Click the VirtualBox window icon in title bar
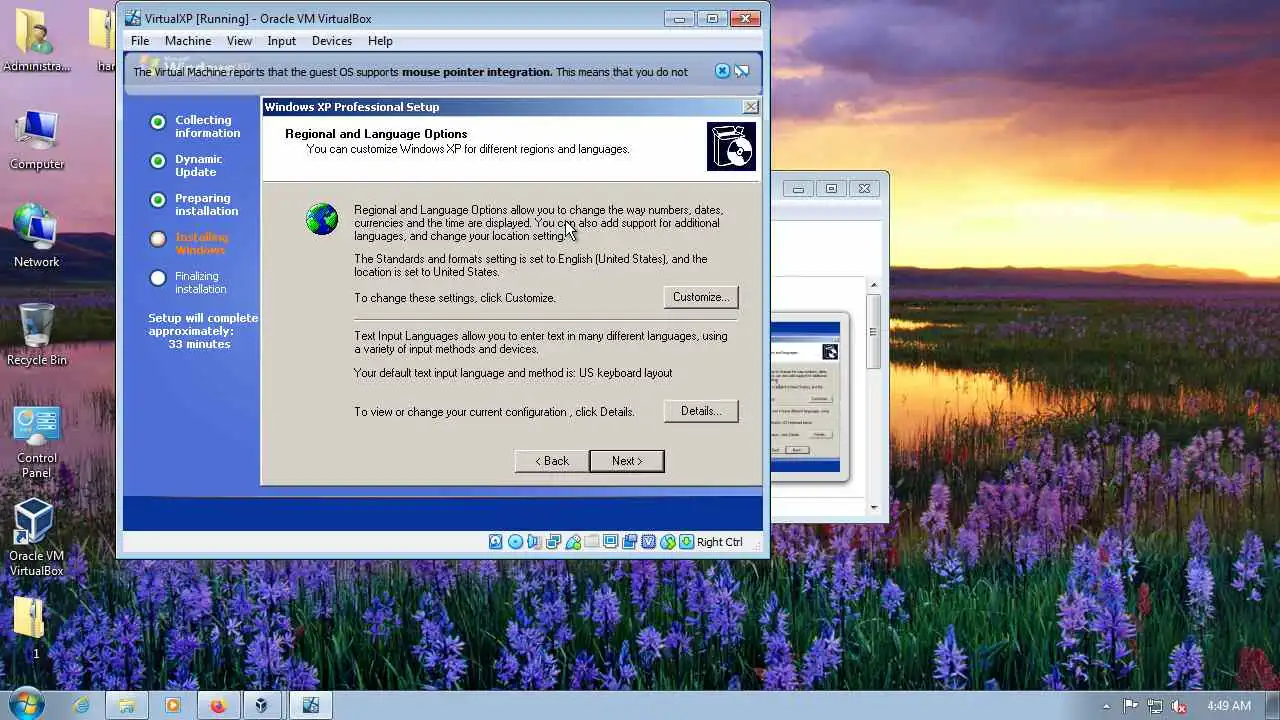 point(132,18)
